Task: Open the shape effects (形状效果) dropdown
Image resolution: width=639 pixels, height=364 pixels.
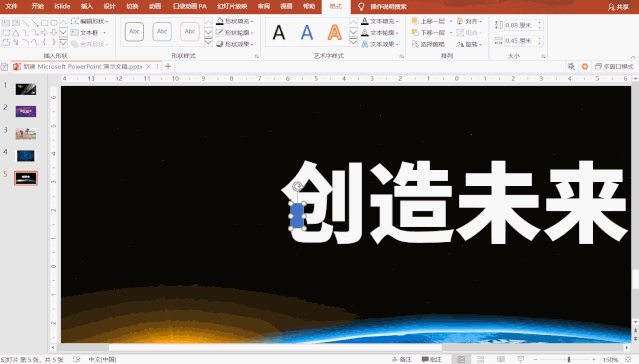Action: point(235,44)
